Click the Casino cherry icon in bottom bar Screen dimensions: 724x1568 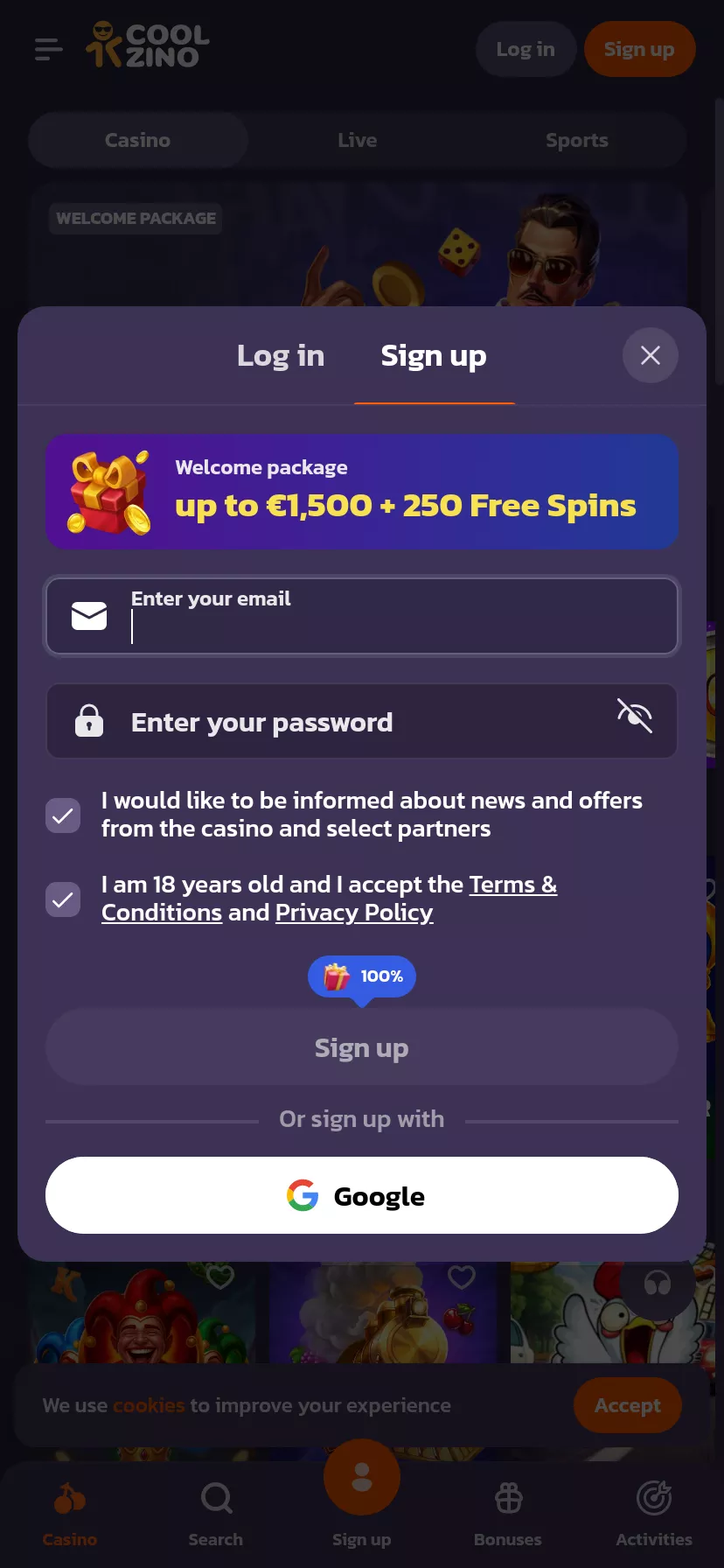(70, 1499)
